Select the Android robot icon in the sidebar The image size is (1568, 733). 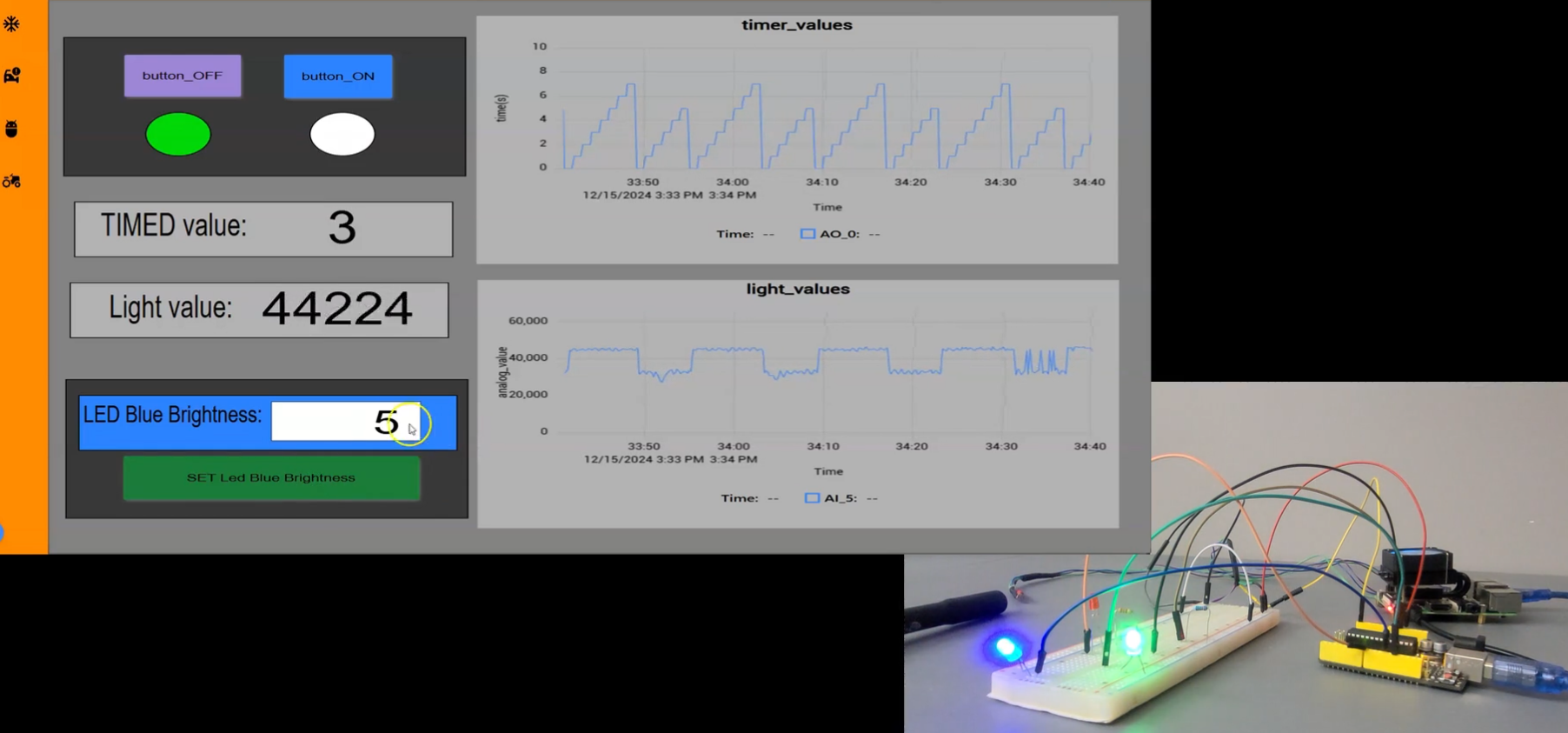pyautogui.click(x=11, y=129)
